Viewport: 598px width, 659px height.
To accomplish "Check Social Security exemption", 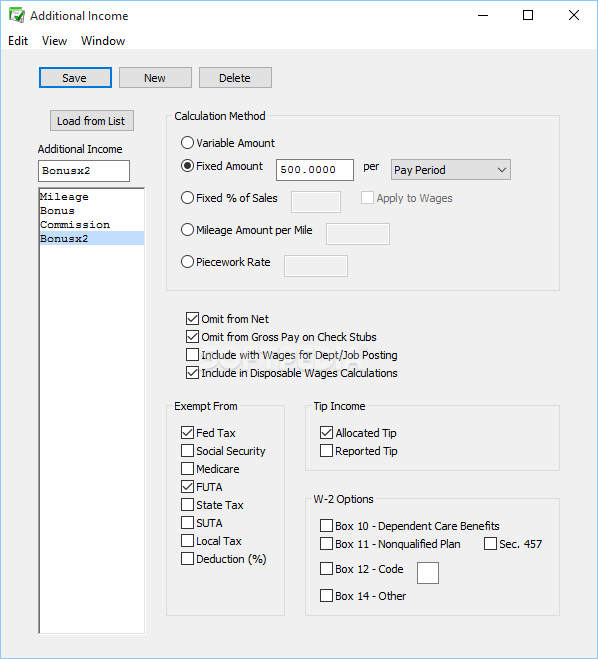I will click(x=187, y=451).
